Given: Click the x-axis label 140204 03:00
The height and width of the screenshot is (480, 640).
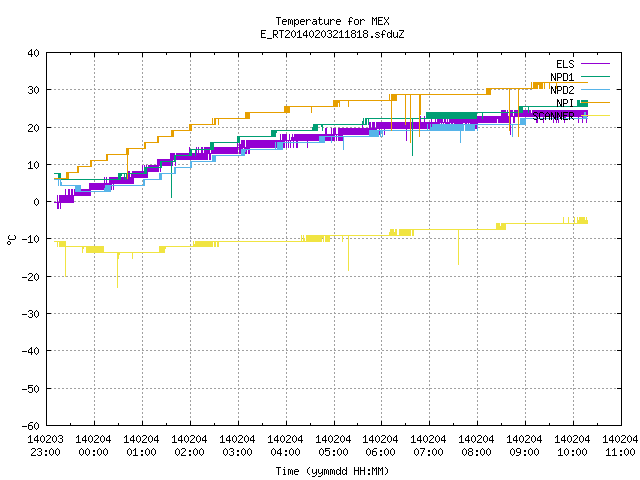Looking at the screenshot, I should 237,446.
